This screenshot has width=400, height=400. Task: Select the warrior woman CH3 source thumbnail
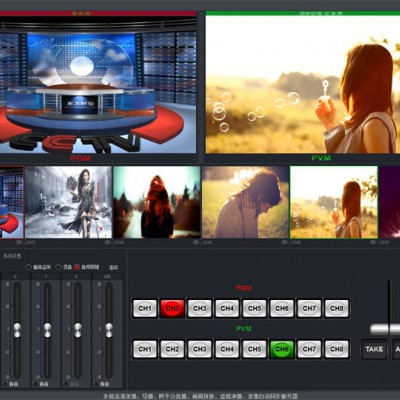point(68,202)
